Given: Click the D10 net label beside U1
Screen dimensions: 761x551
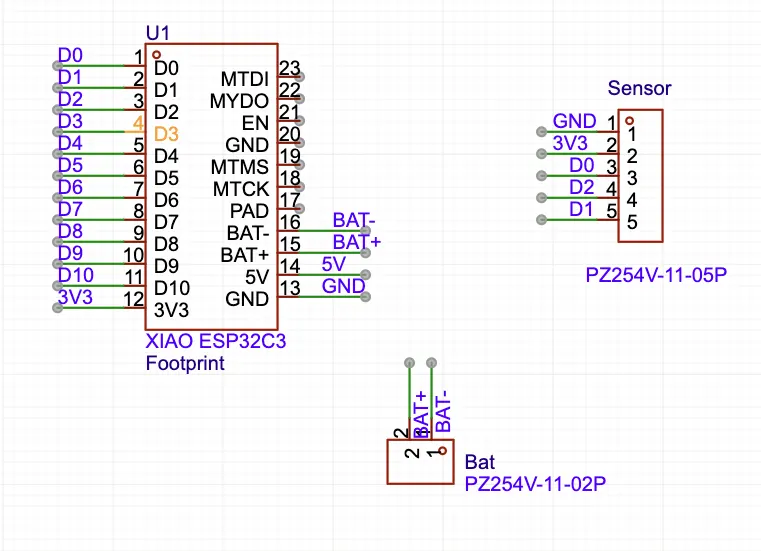Looking at the screenshot, I should [76, 275].
